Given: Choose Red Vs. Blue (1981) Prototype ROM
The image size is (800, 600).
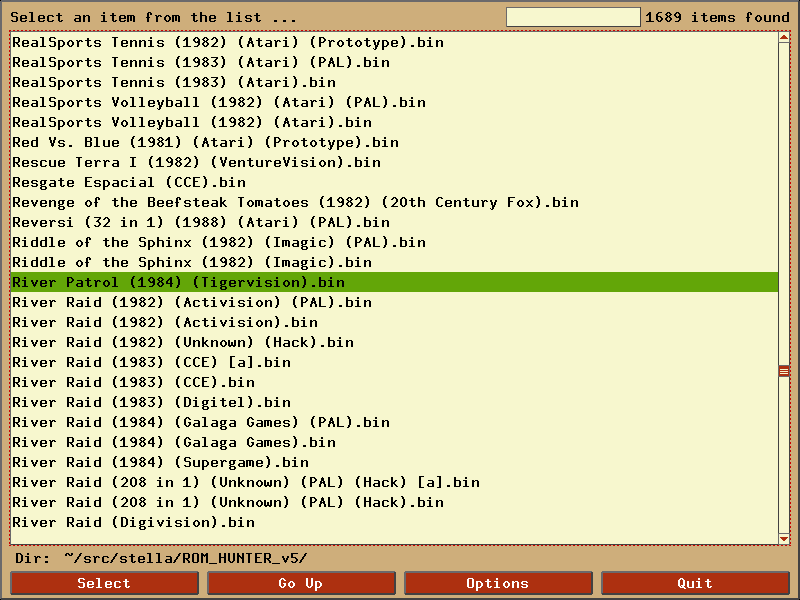Looking at the screenshot, I should point(205,142).
